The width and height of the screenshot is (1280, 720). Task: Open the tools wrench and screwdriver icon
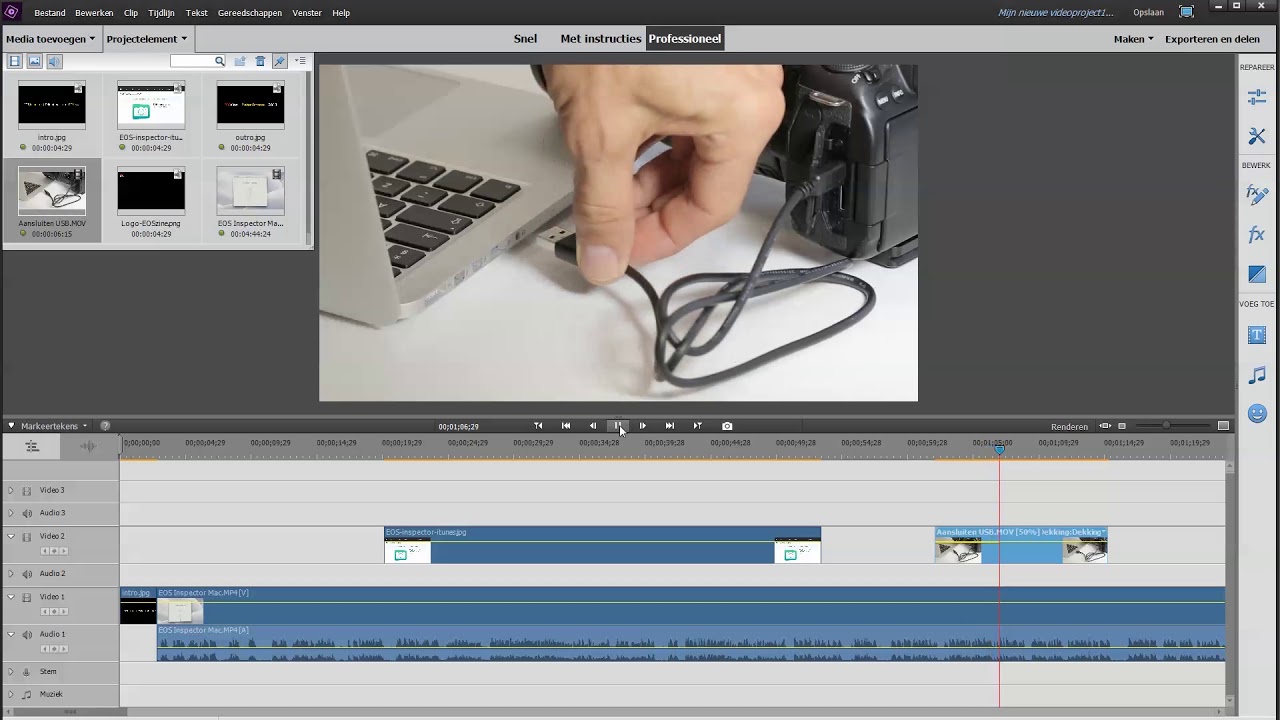pyautogui.click(x=1257, y=135)
